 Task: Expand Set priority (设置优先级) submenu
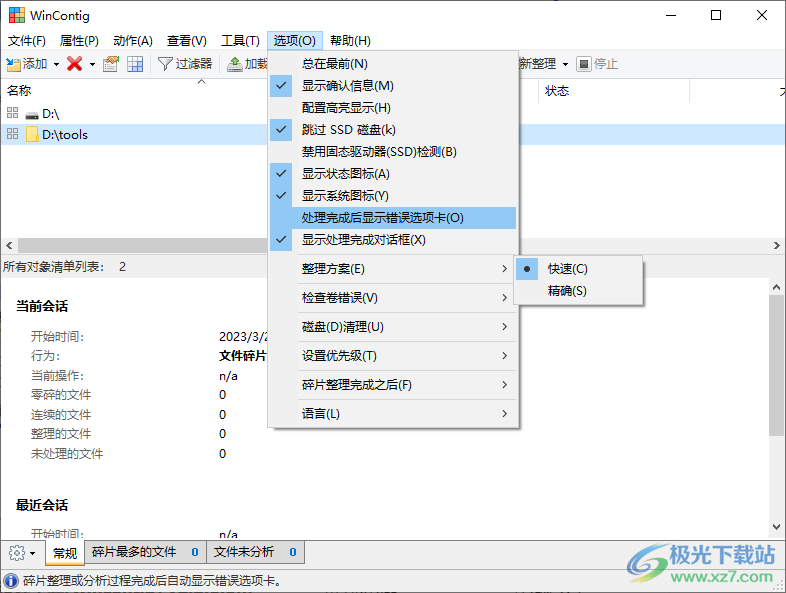392,356
